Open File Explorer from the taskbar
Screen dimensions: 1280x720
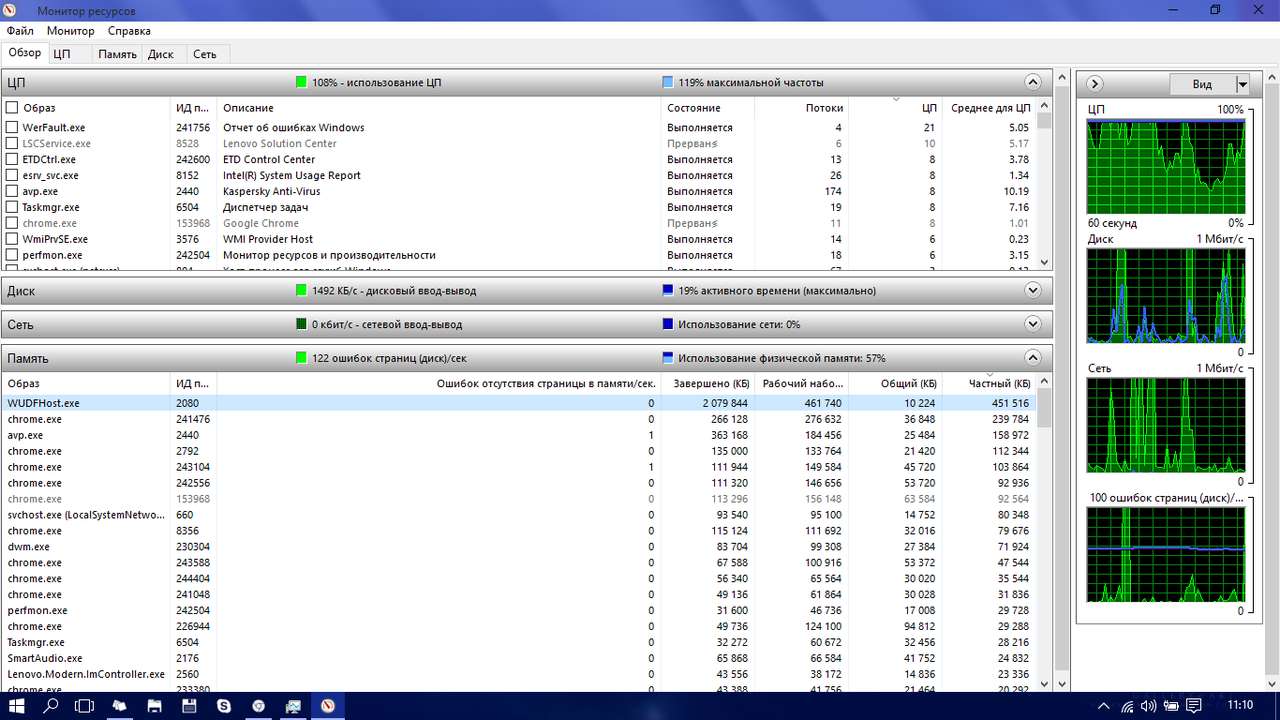point(154,706)
